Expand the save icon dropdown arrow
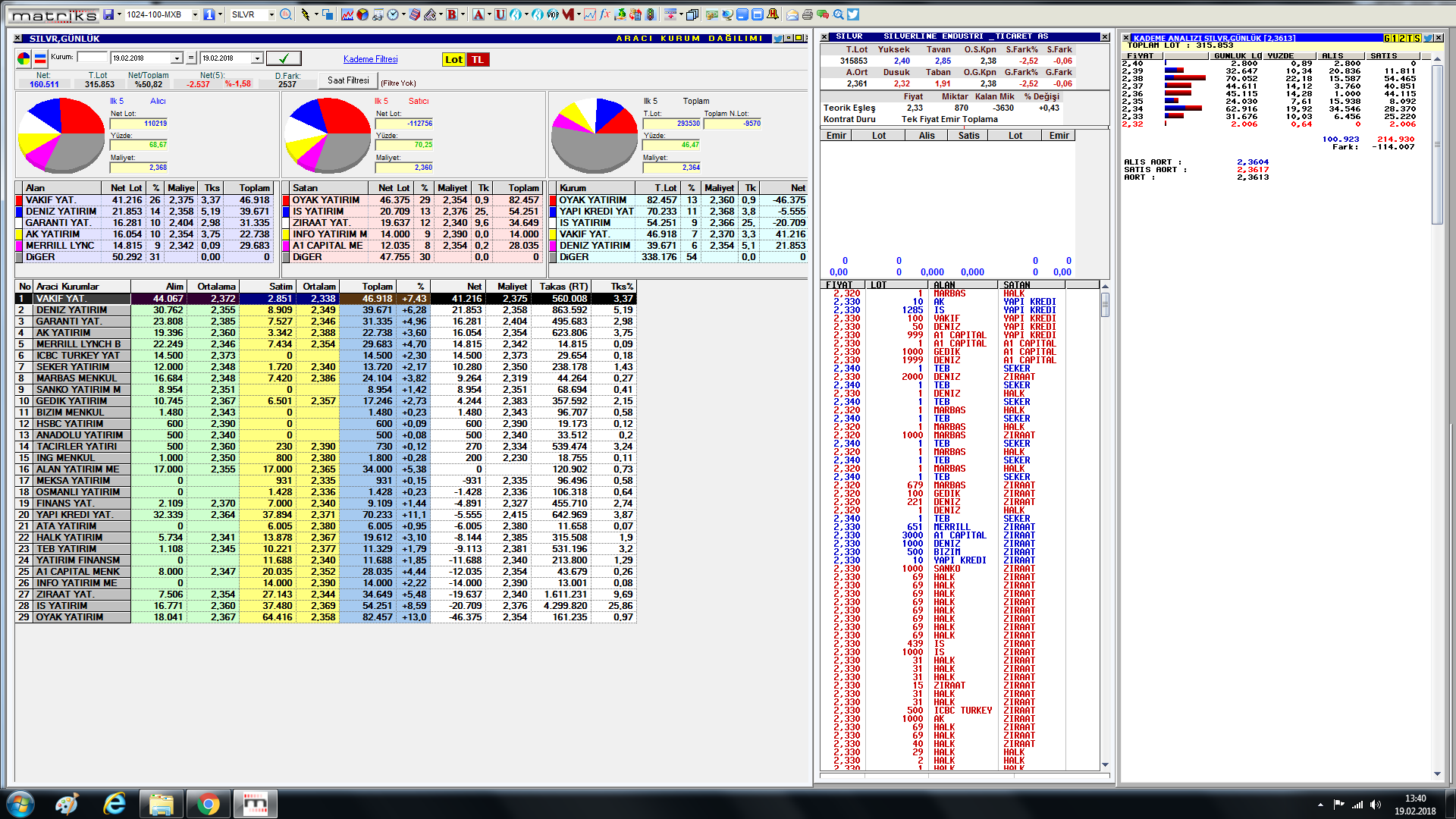Viewport: 1456px width, 819px height. pyautogui.click(x=119, y=14)
